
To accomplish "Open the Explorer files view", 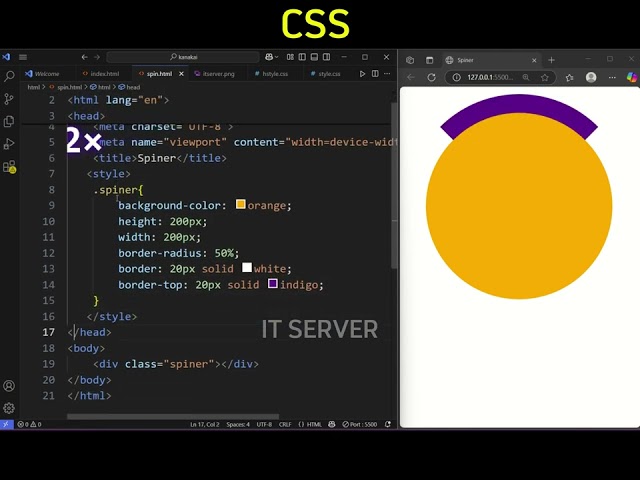I will (x=9, y=121).
